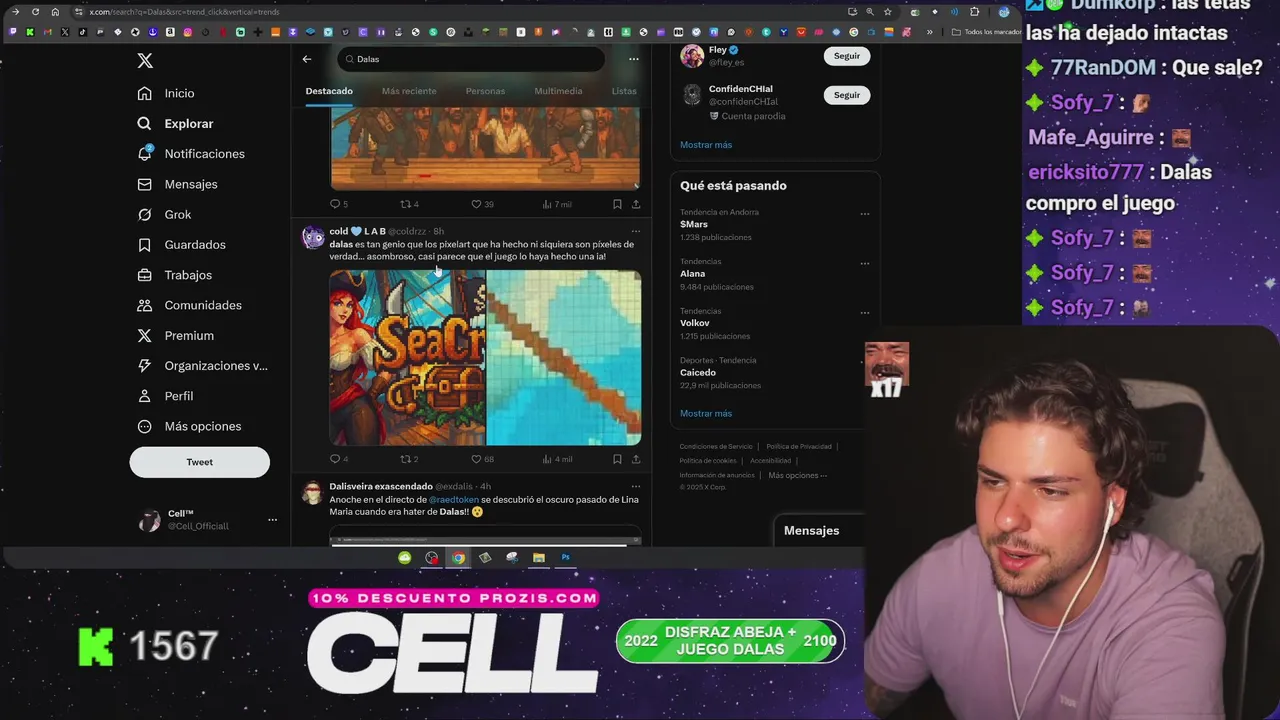Viewport: 1280px width, 720px height.
Task: Open options for Volkov trend
Action: click(865, 312)
